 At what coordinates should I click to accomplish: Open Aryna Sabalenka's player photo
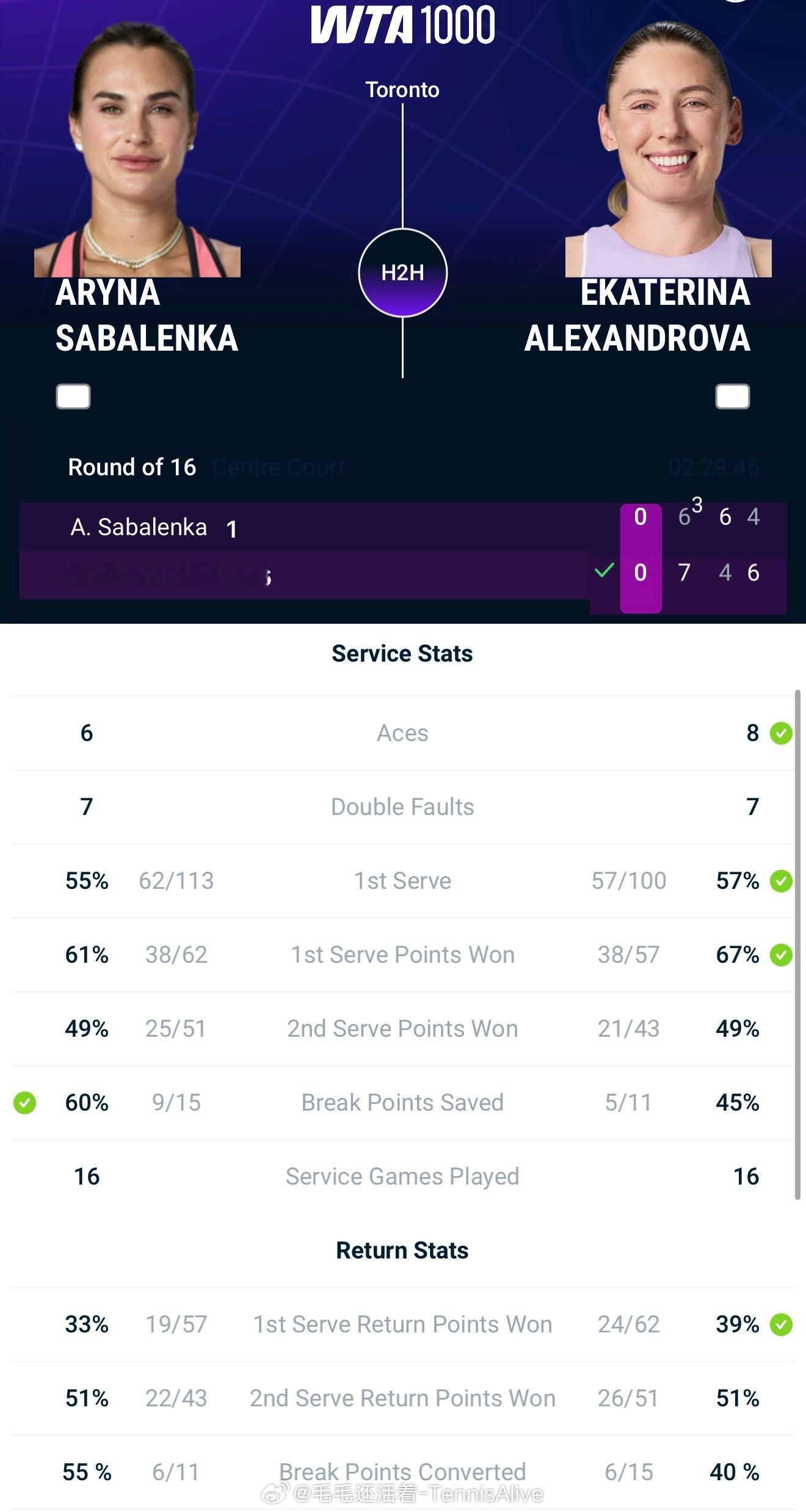tap(137, 150)
